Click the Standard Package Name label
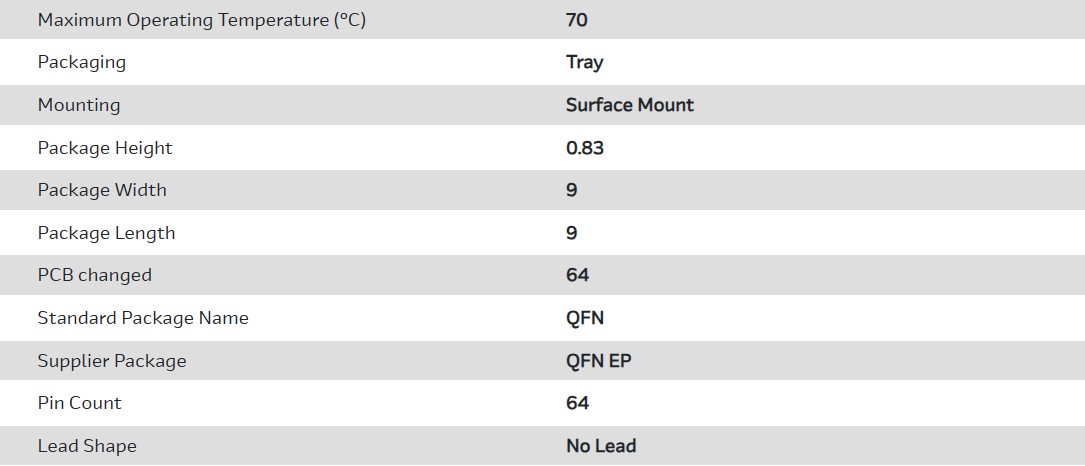The height and width of the screenshot is (466, 1085). coord(143,318)
